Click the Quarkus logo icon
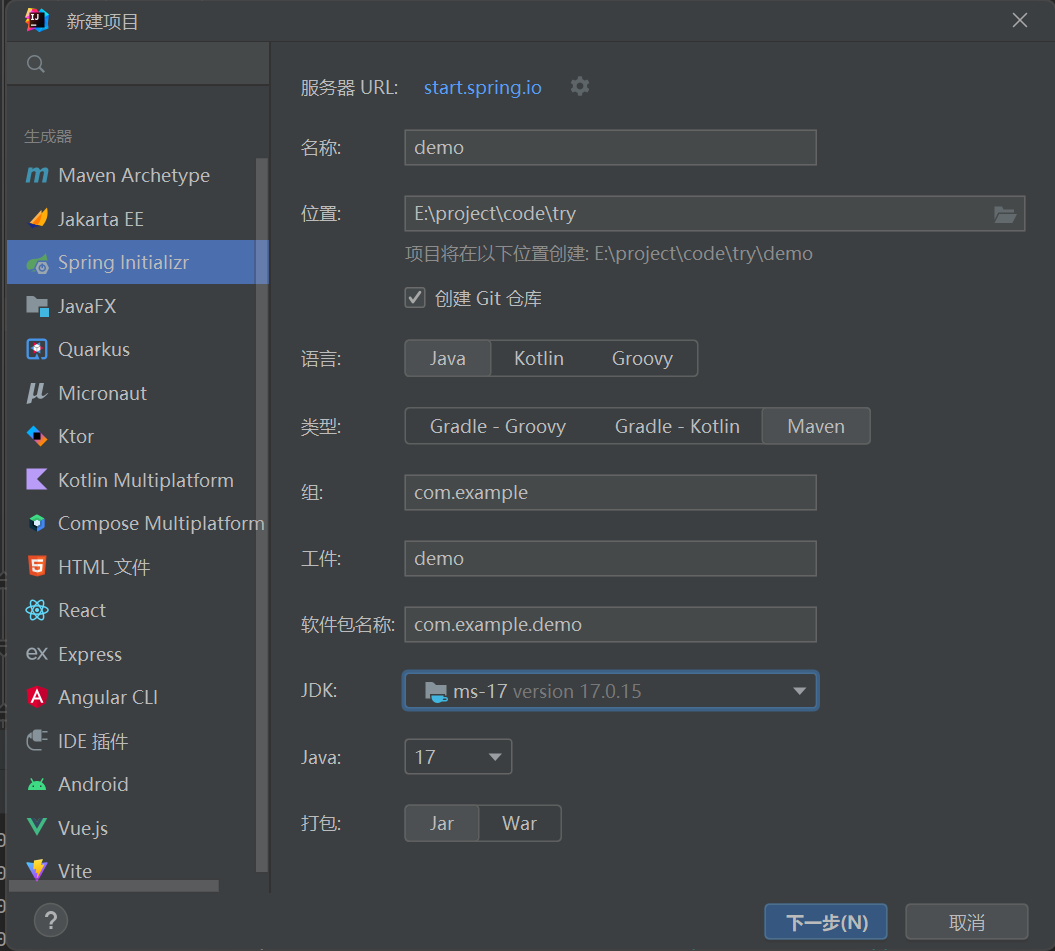Image resolution: width=1055 pixels, height=951 pixels. tap(37, 349)
